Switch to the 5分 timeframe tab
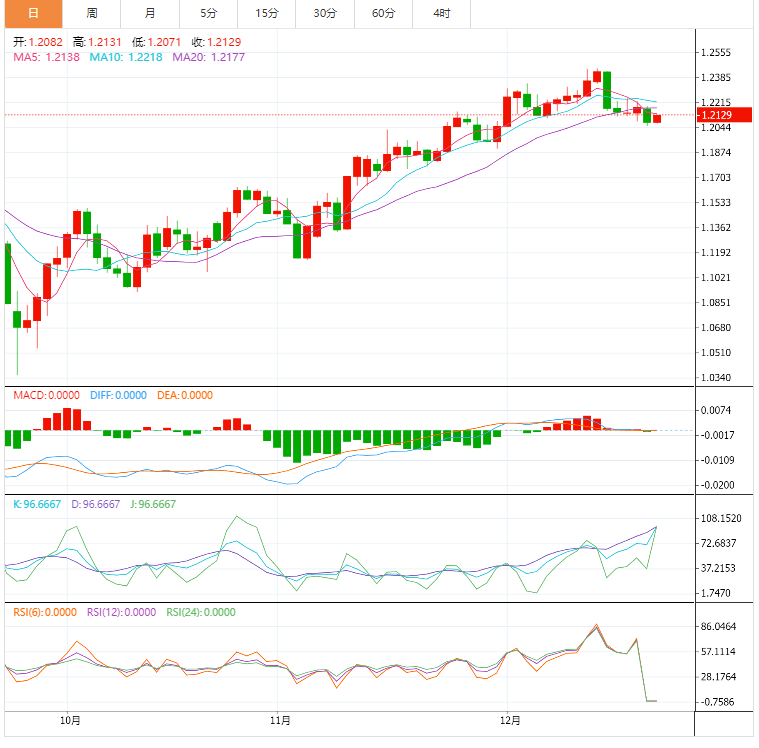The height and width of the screenshot is (748, 759). (208, 13)
